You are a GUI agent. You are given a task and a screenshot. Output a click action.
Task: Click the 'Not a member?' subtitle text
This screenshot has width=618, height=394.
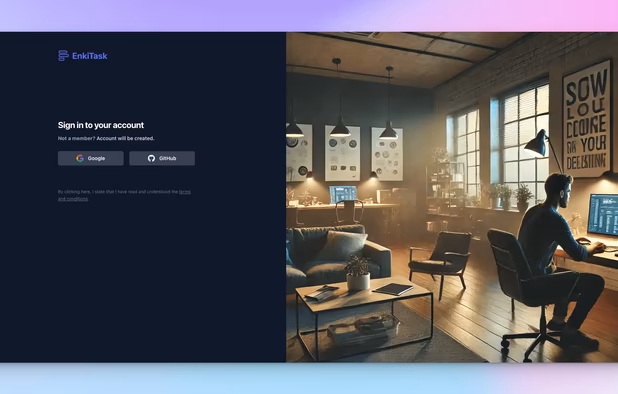coord(106,138)
